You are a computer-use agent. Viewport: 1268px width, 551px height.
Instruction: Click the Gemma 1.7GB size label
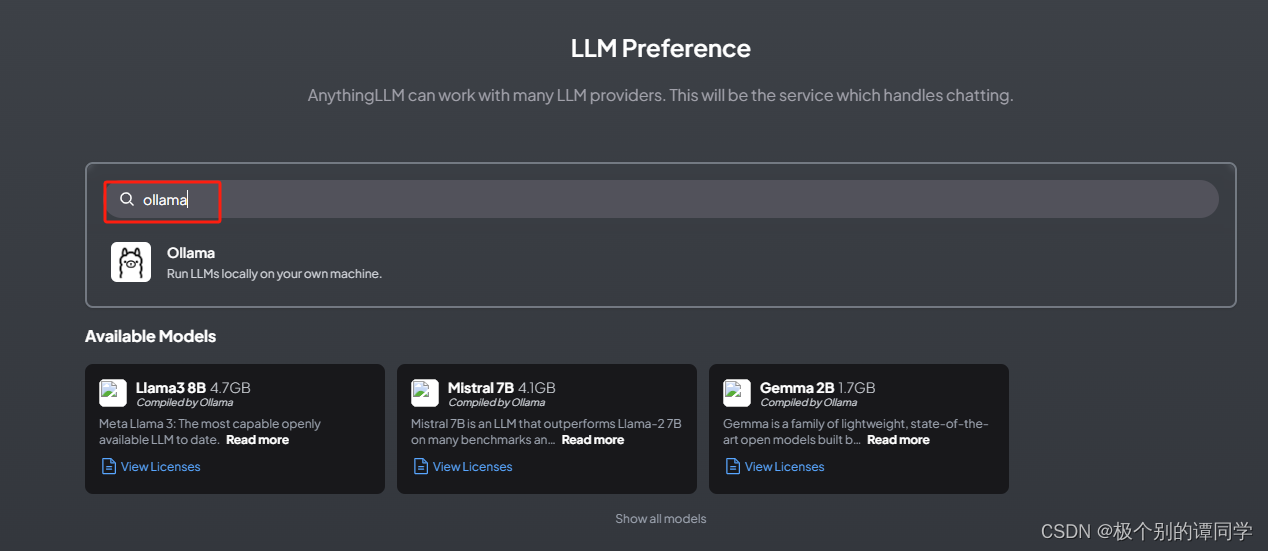(857, 388)
